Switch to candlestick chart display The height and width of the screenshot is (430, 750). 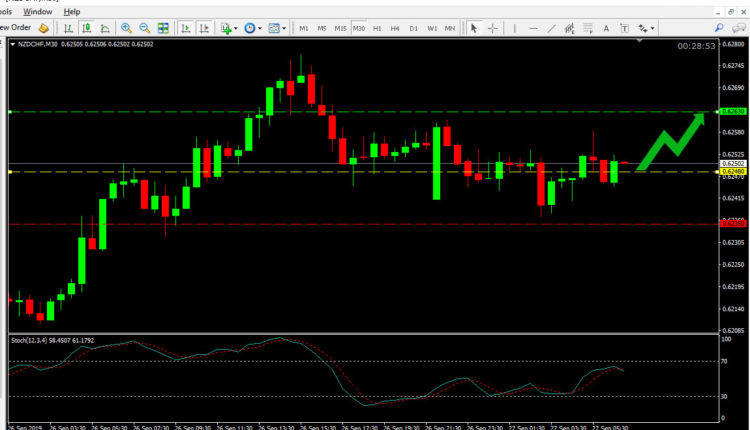point(87,28)
